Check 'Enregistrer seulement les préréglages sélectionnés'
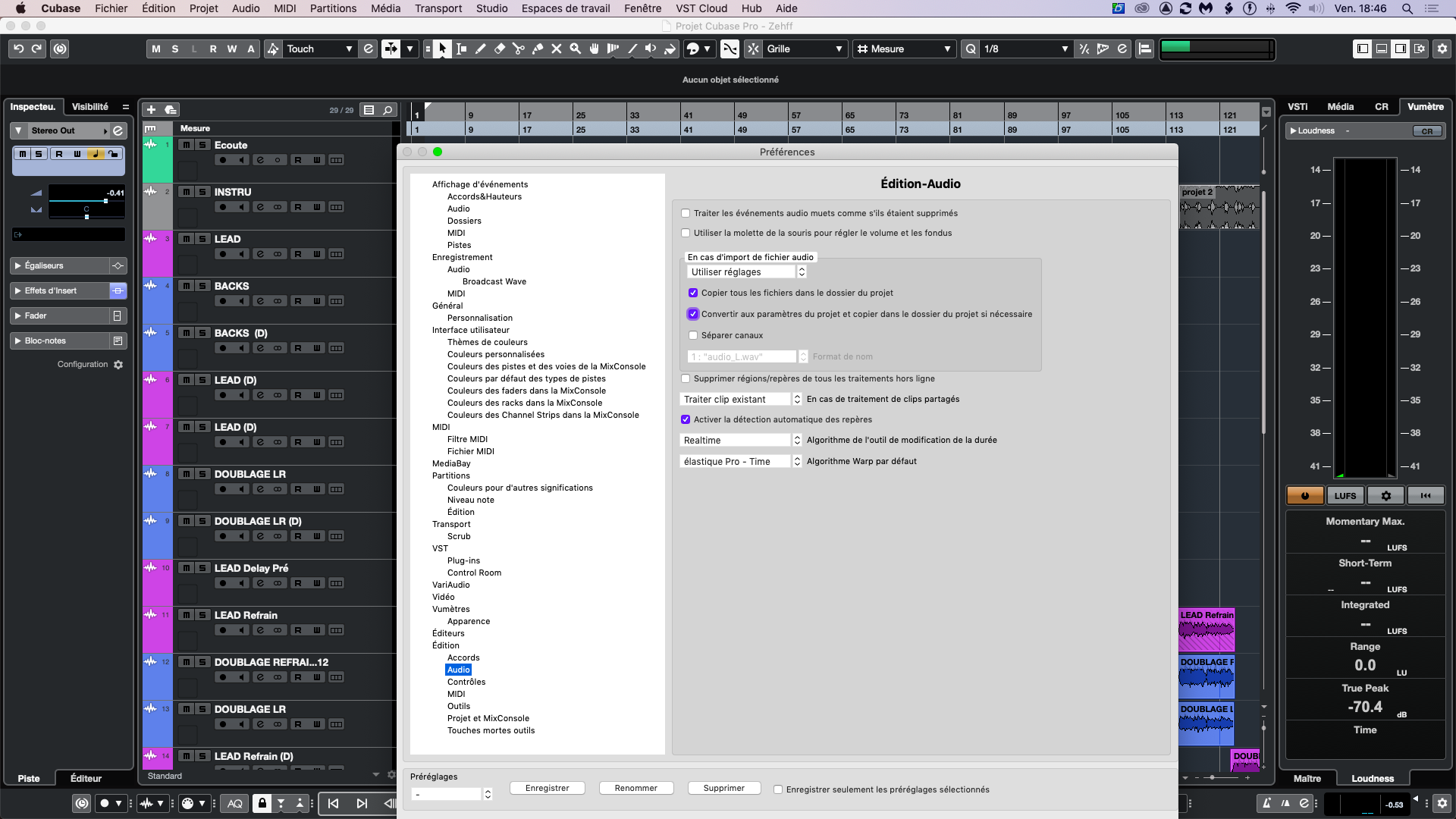This screenshot has width=1456, height=819. (x=778, y=789)
